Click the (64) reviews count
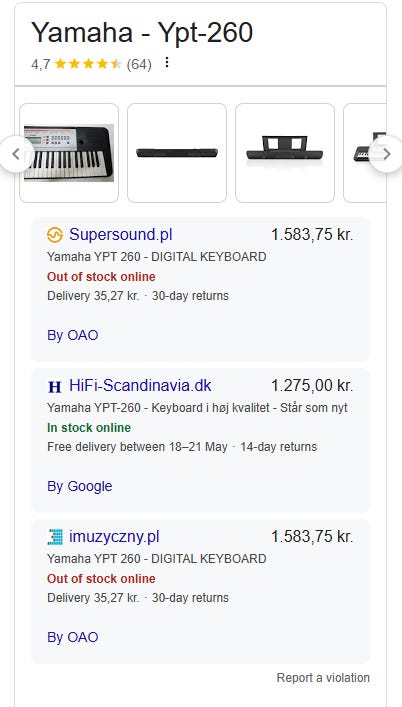Screen dimensions: 402x707 point(139,65)
